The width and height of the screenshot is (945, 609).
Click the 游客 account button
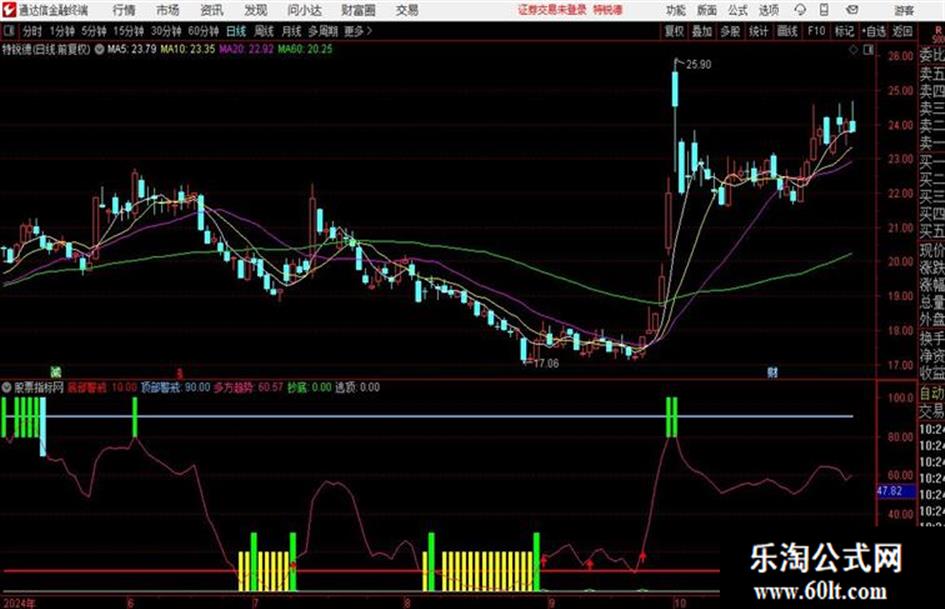[x=903, y=10]
